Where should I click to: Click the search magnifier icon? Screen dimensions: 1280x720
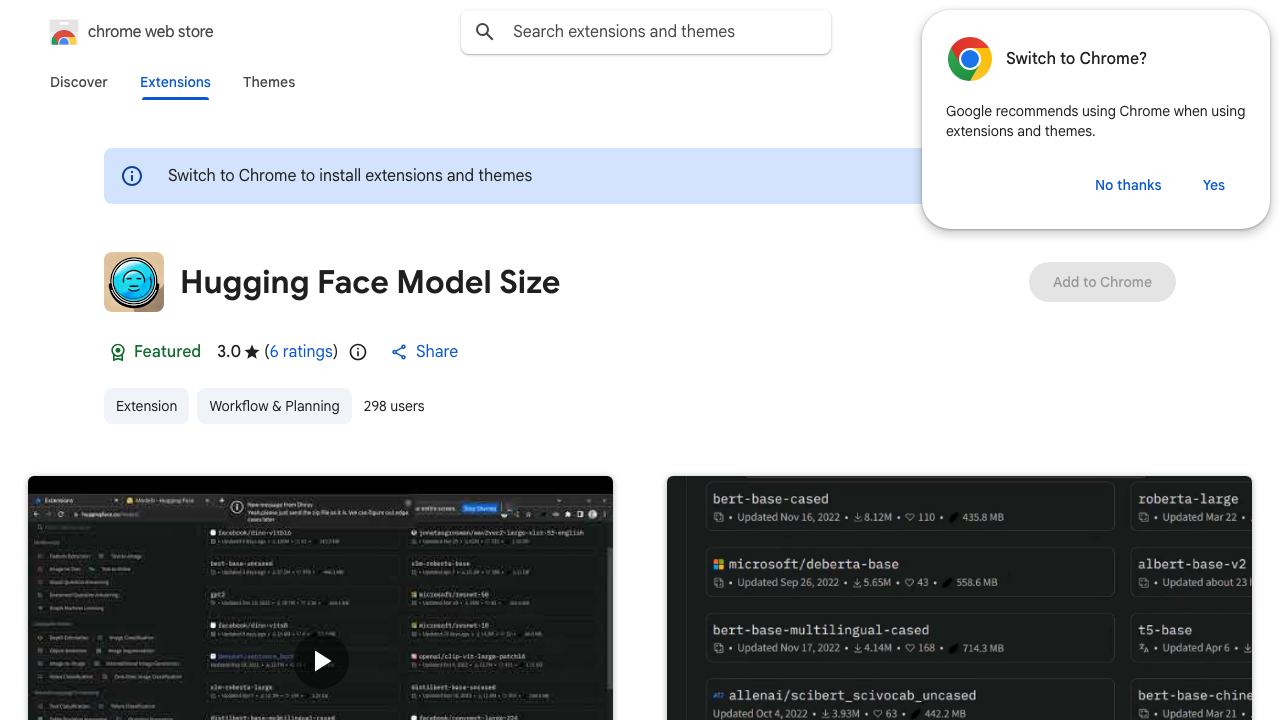click(485, 32)
